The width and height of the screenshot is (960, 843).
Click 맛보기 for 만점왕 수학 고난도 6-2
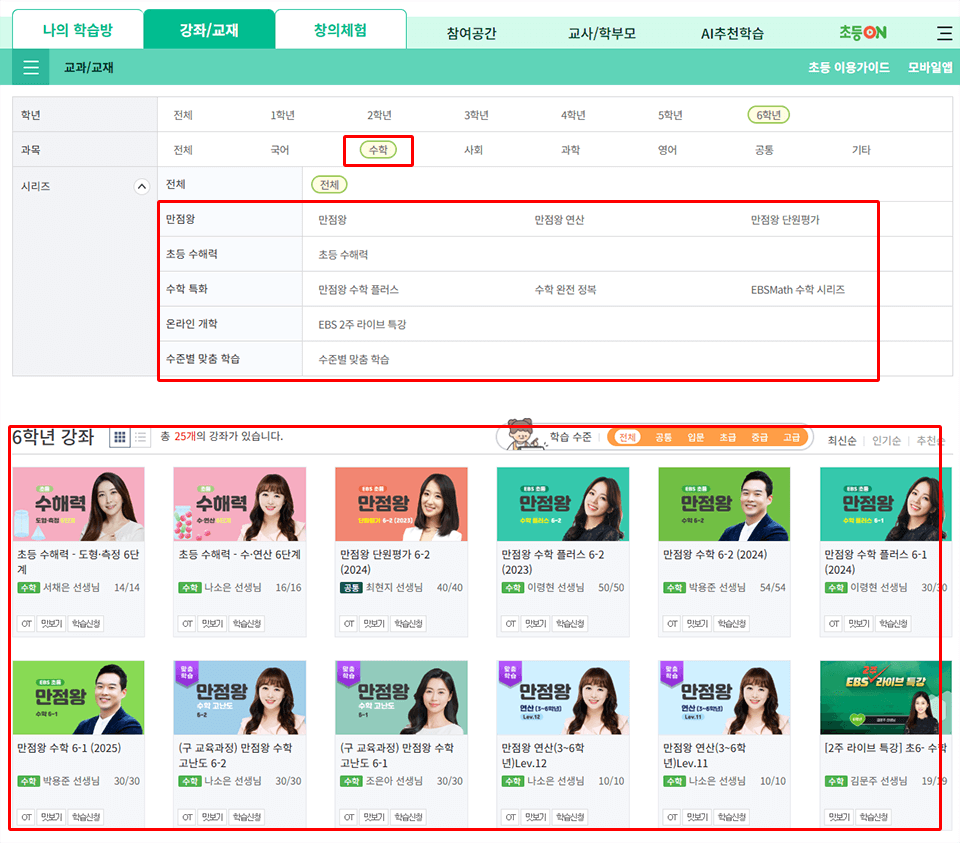[x=212, y=817]
